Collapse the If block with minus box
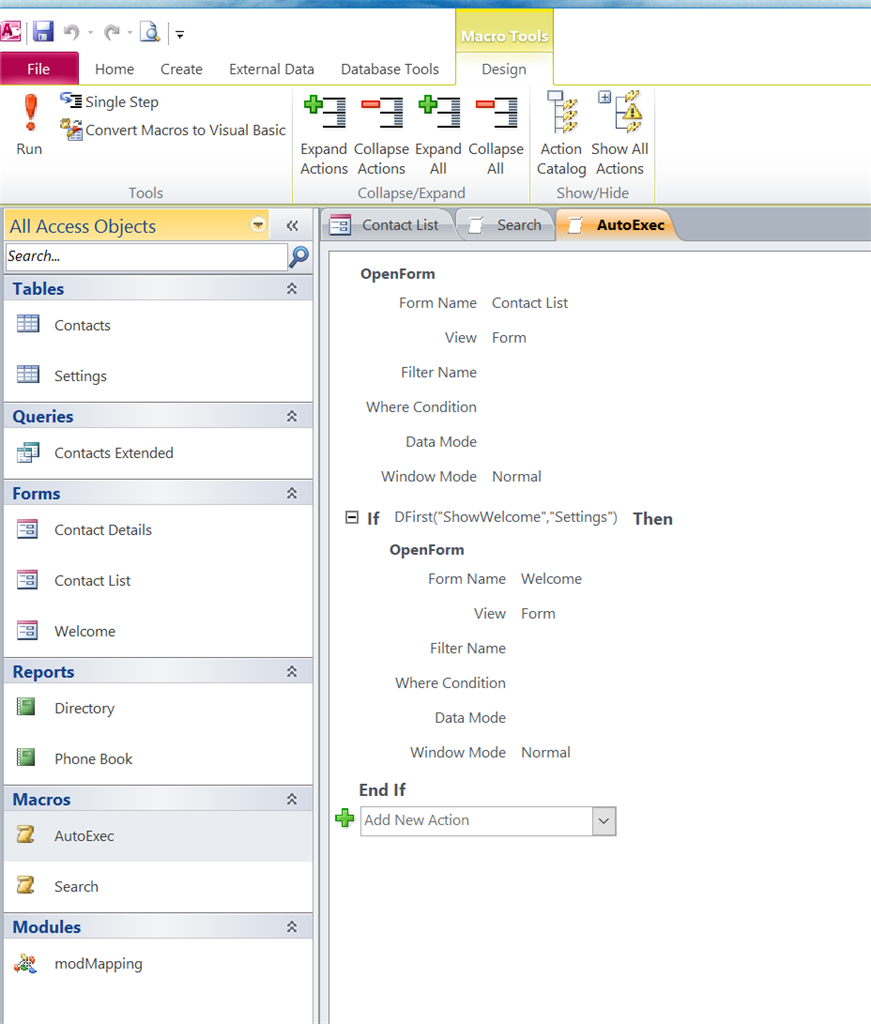Image resolution: width=871 pixels, height=1024 pixels. coord(351,518)
